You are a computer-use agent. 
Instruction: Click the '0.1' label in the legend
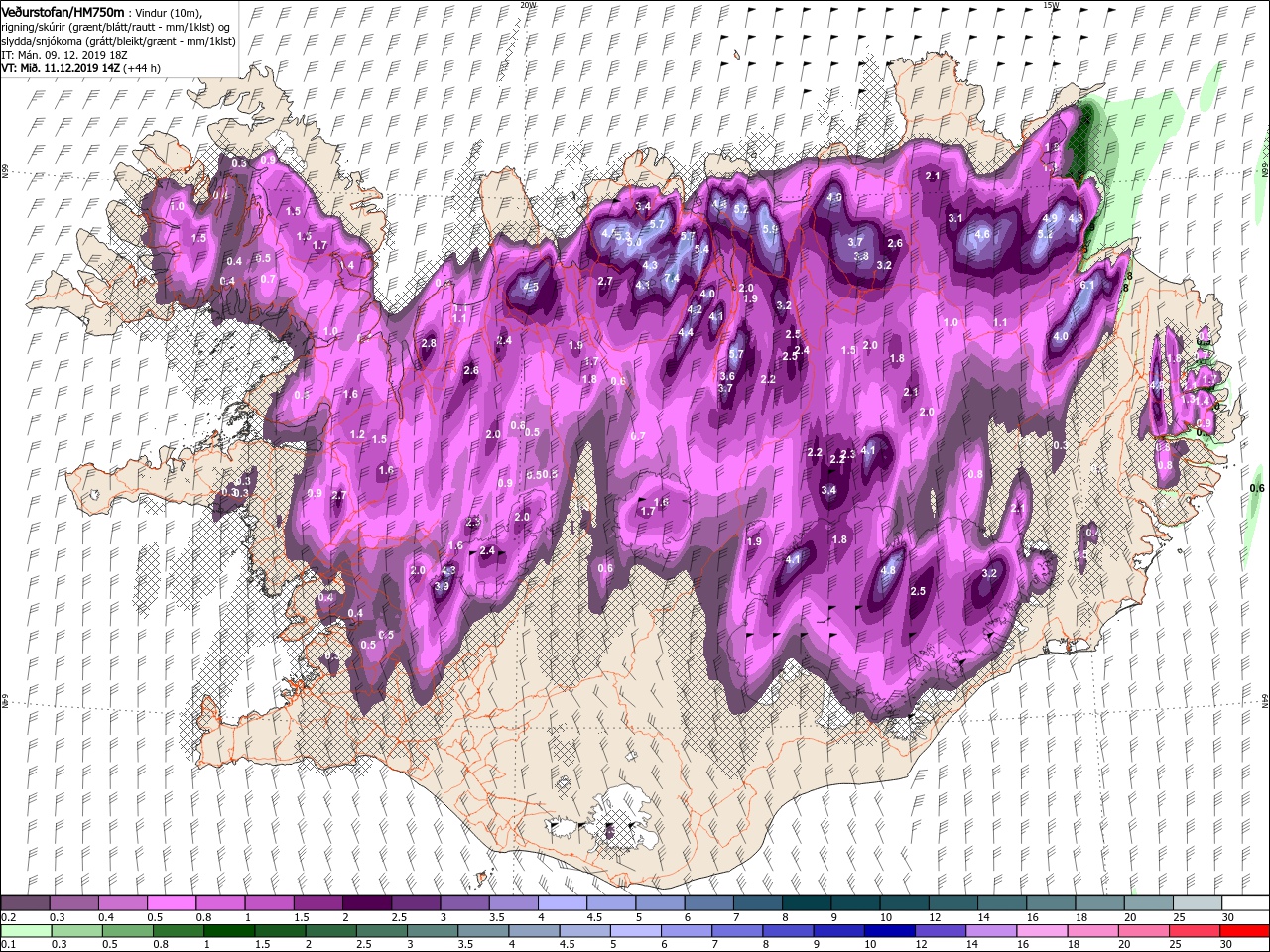(x=8, y=945)
